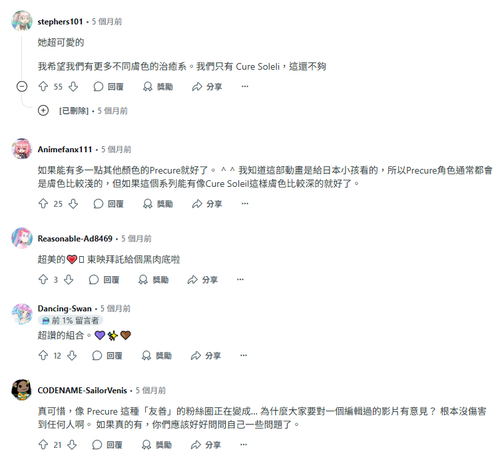Image resolution: width=500 pixels, height=461 pixels.
Task: Give an award to Reasonable-Ad8469's comment
Action: [x=153, y=280]
